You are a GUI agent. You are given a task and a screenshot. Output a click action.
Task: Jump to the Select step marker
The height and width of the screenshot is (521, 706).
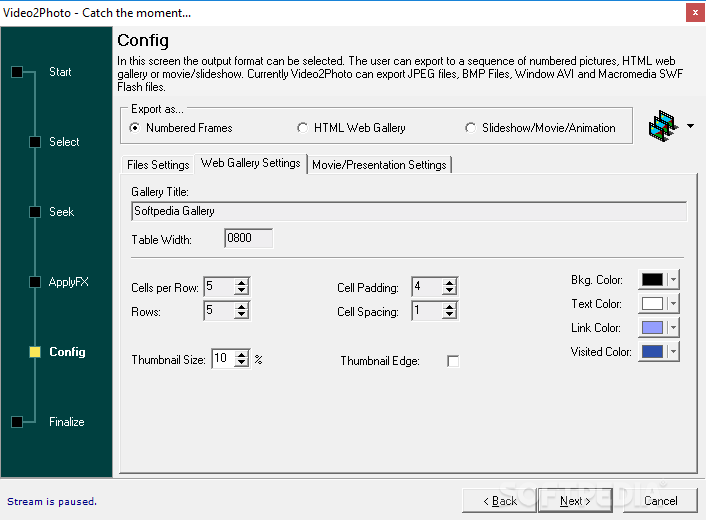tap(35, 142)
